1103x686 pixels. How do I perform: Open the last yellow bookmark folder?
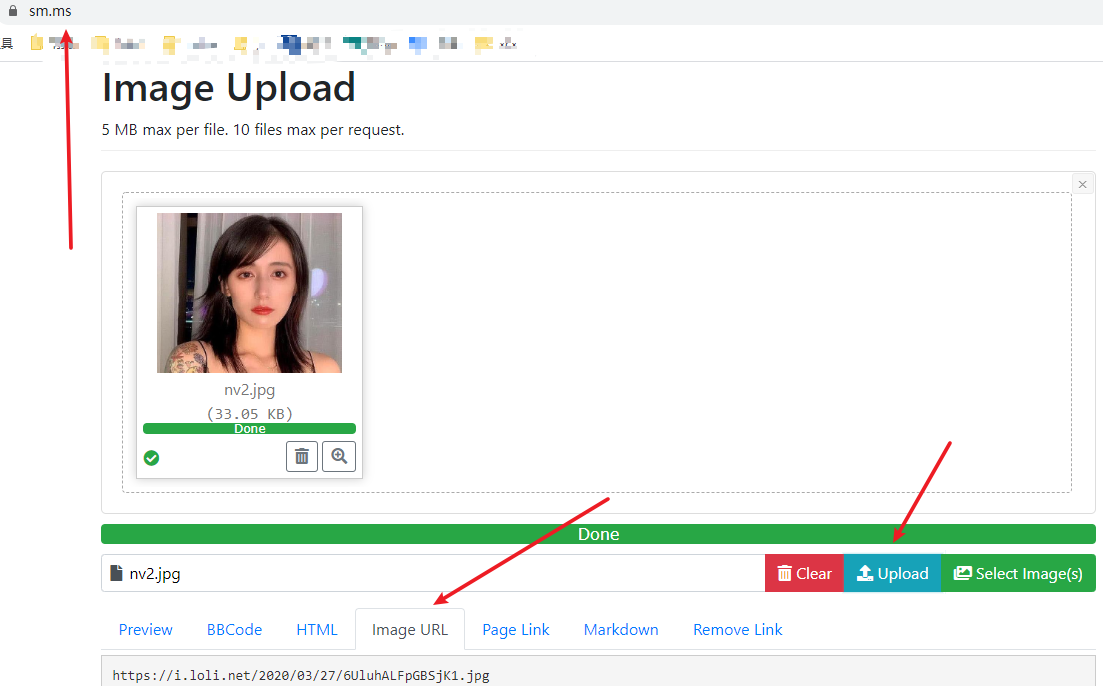point(483,44)
